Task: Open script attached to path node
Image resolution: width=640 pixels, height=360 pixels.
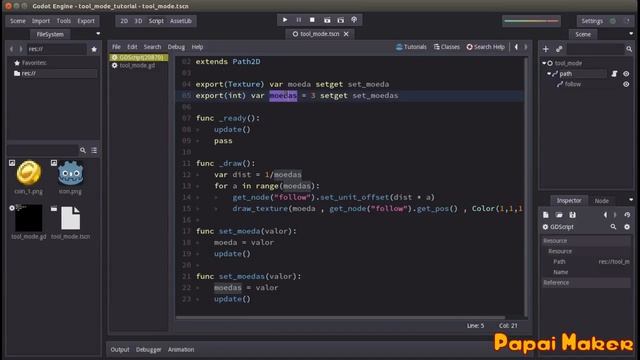Action: click(x=614, y=74)
